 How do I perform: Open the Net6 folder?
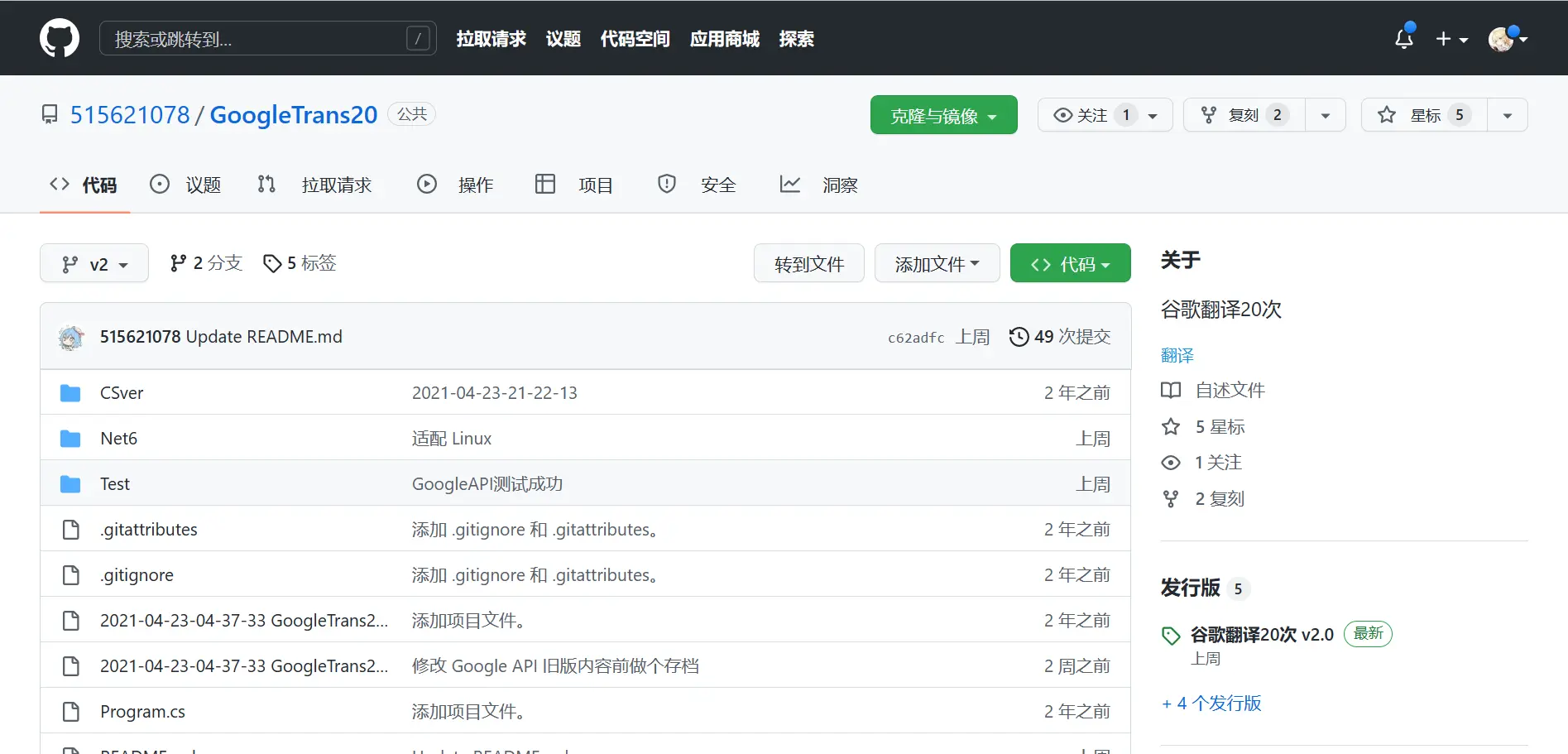[x=118, y=439]
